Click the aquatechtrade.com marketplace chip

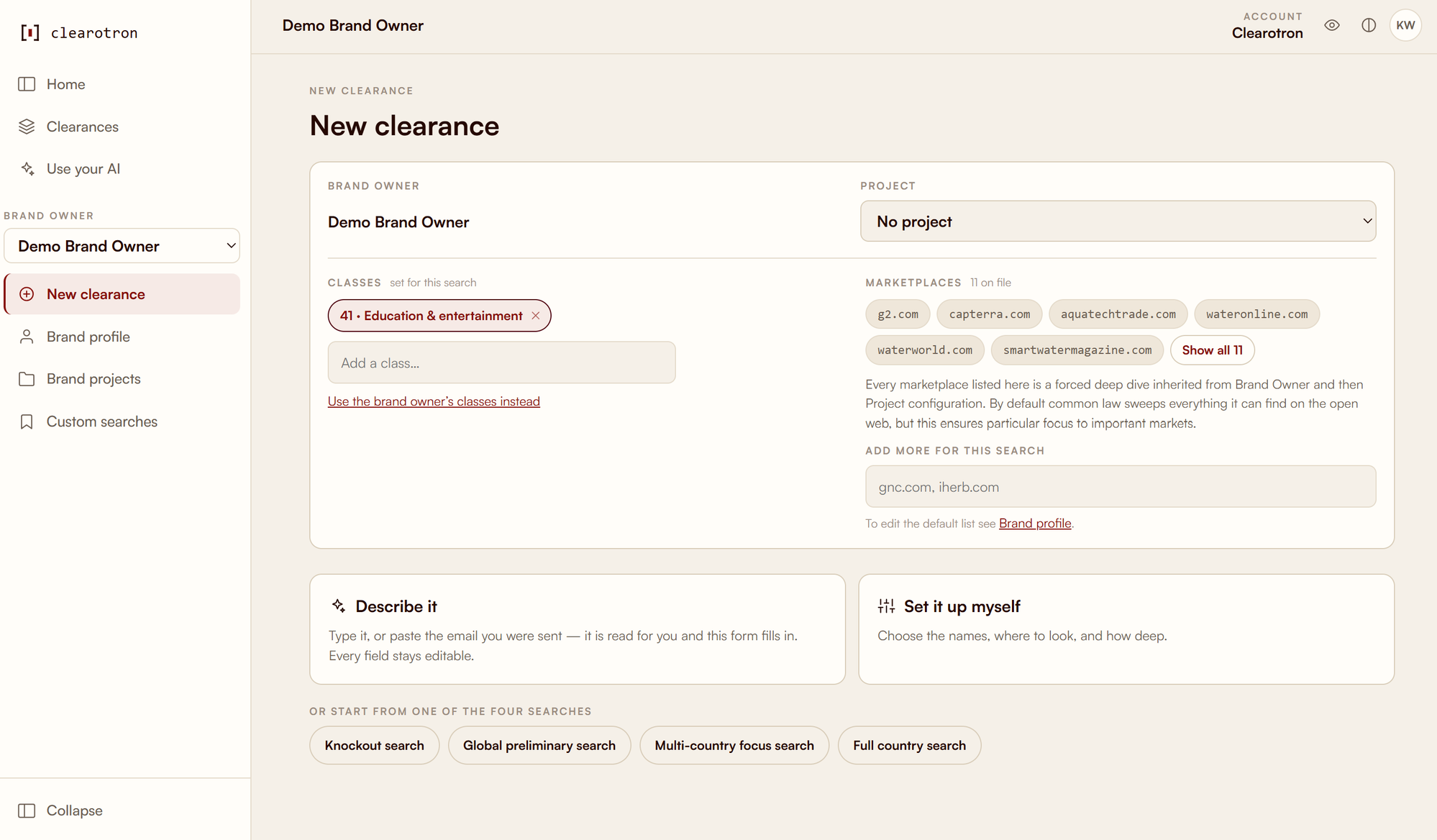[x=1118, y=314]
